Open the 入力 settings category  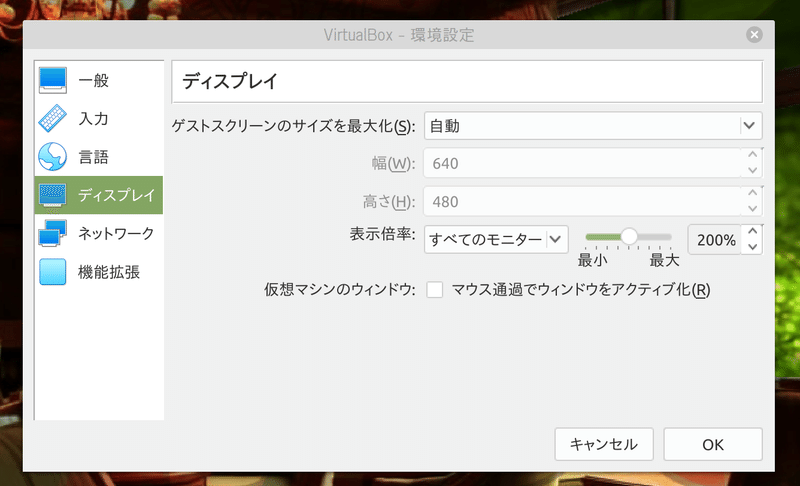(x=99, y=118)
